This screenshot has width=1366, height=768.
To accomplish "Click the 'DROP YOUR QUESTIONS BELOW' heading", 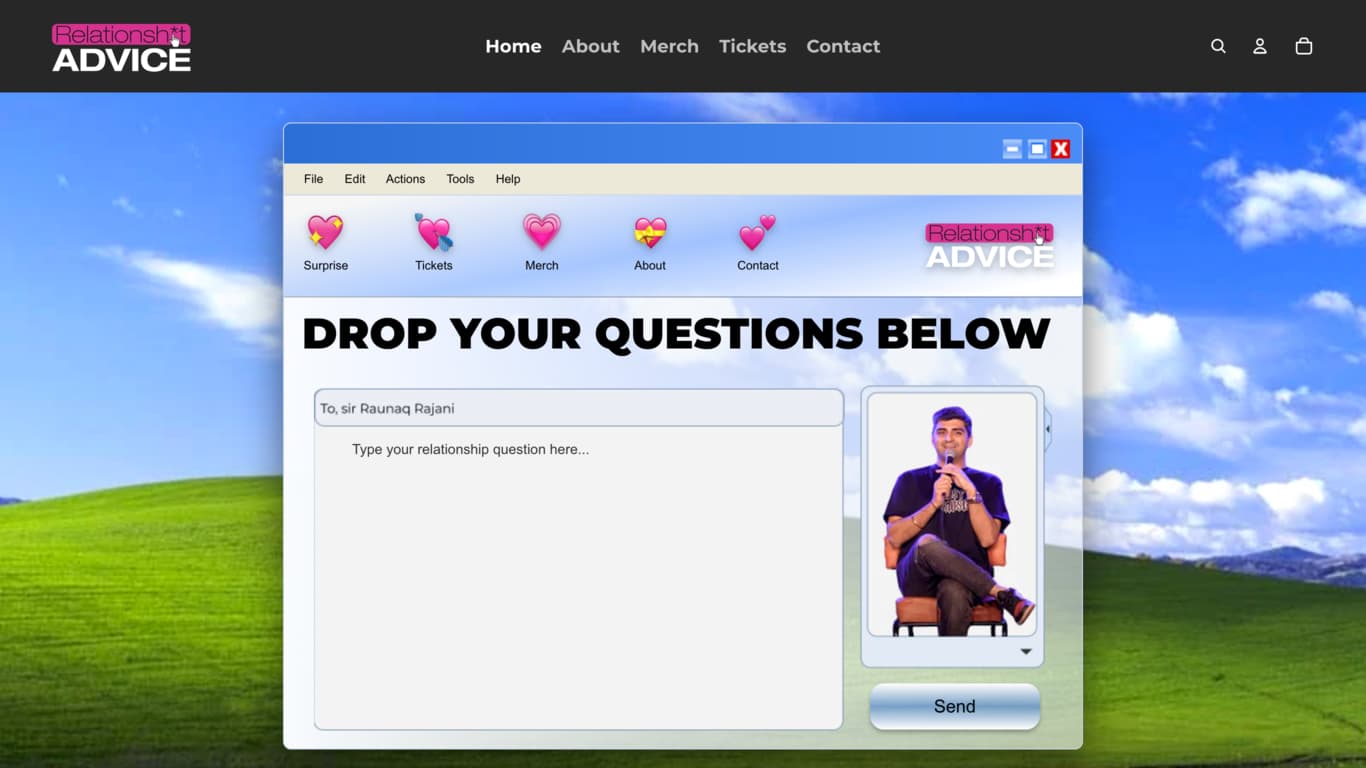I will [x=676, y=334].
